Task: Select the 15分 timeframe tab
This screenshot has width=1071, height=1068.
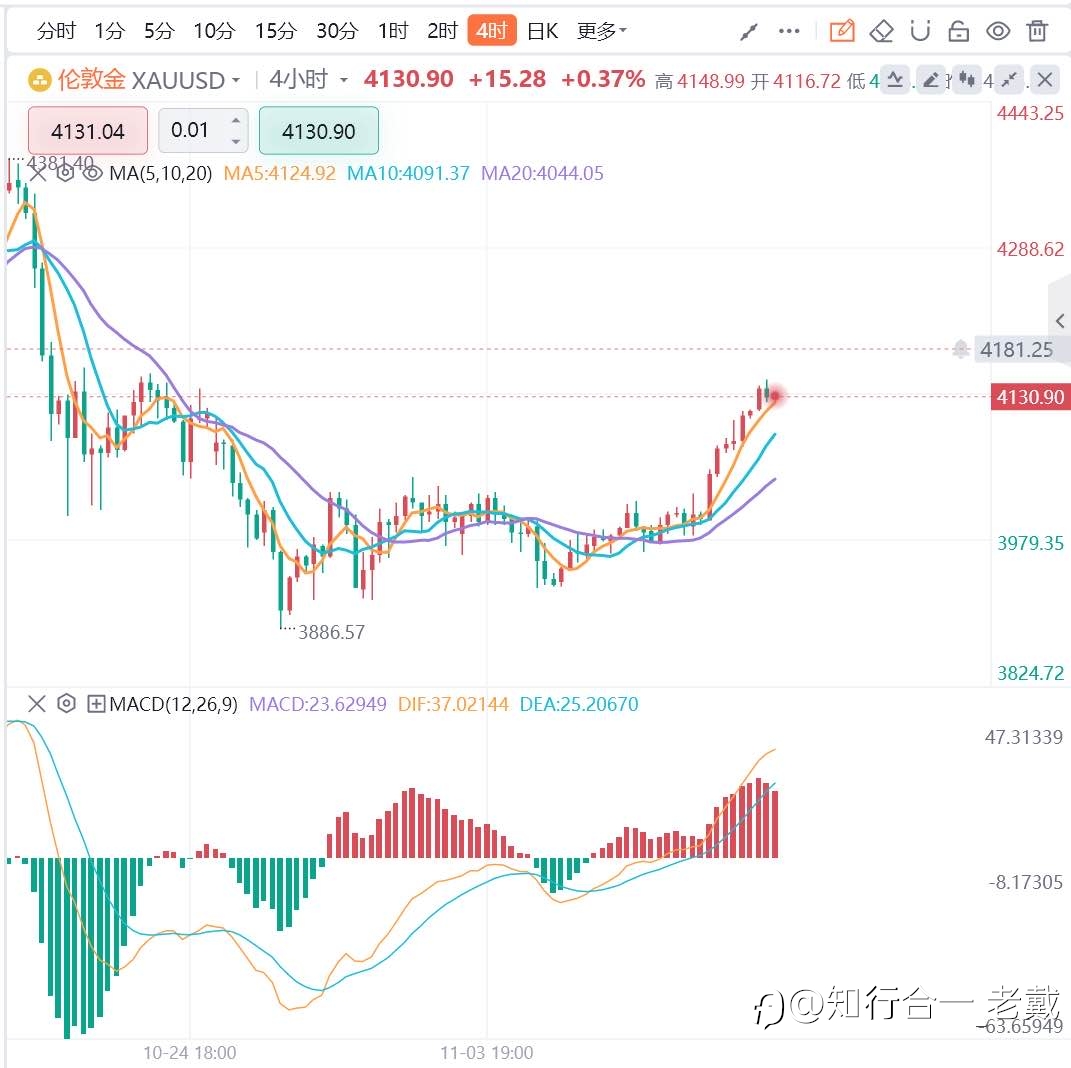Action: pos(275,31)
